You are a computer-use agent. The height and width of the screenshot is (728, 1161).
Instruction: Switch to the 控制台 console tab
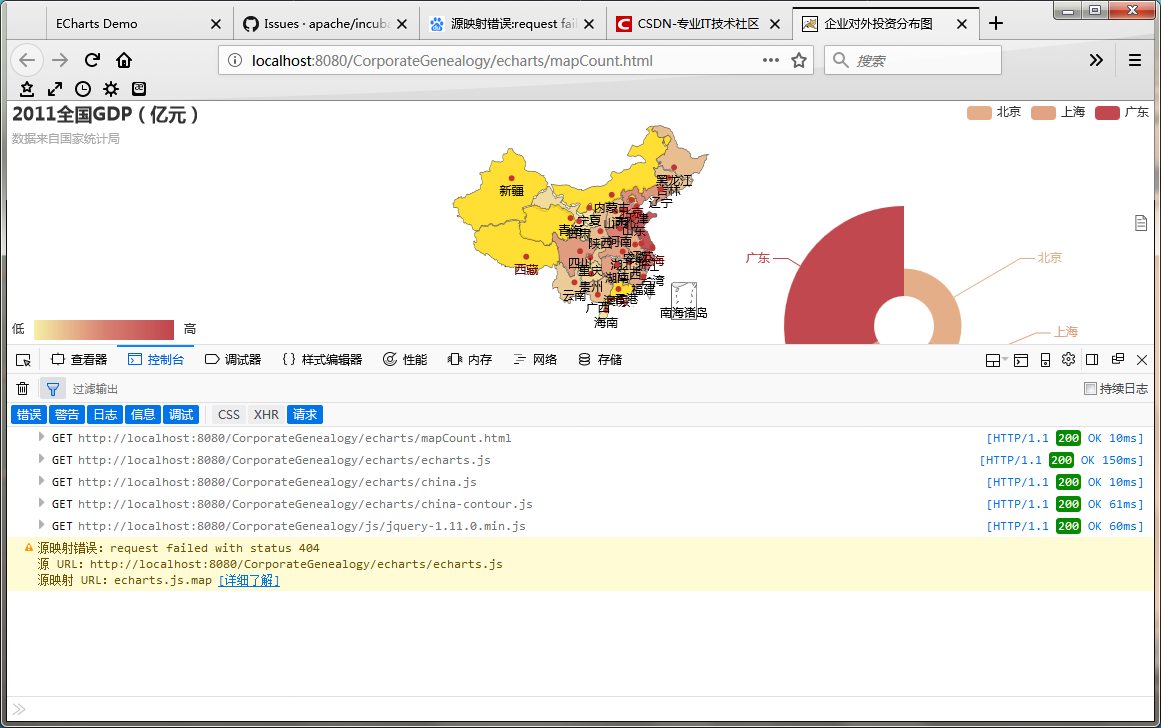155,360
